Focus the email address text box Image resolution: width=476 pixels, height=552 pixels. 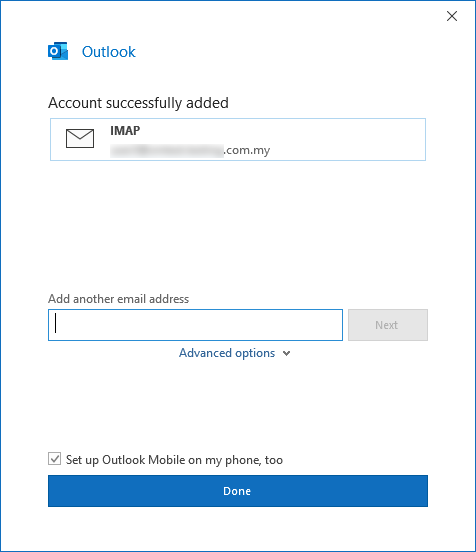(x=195, y=325)
